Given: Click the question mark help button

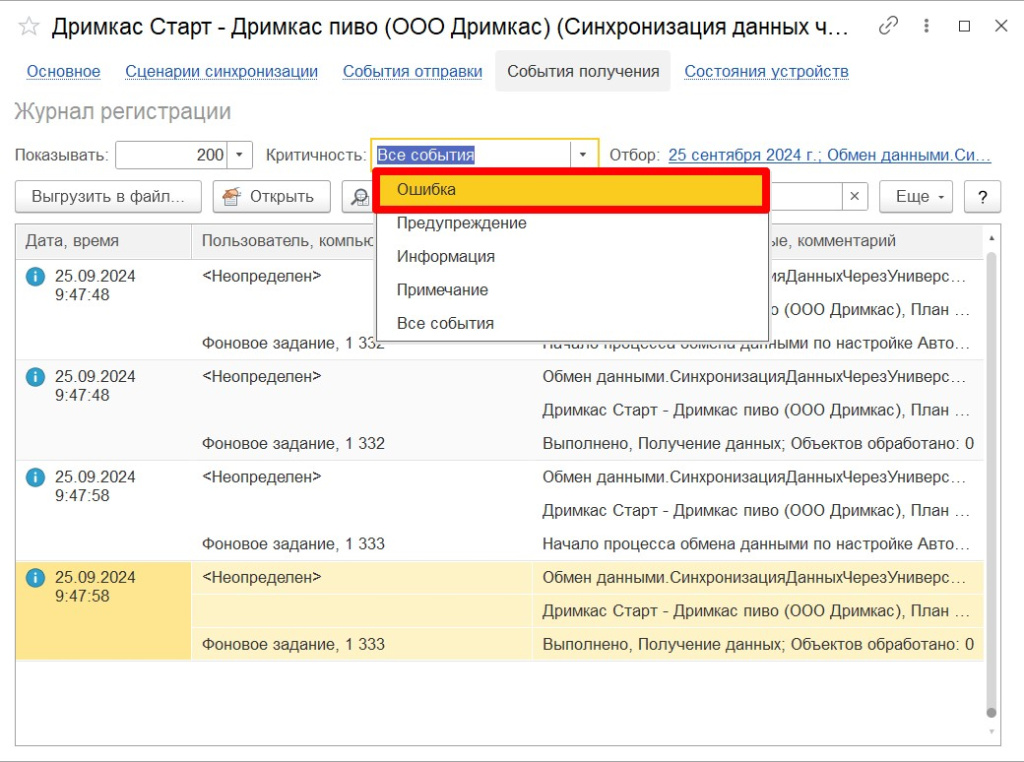Looking at the screenshot, I should tap(982, 197).
